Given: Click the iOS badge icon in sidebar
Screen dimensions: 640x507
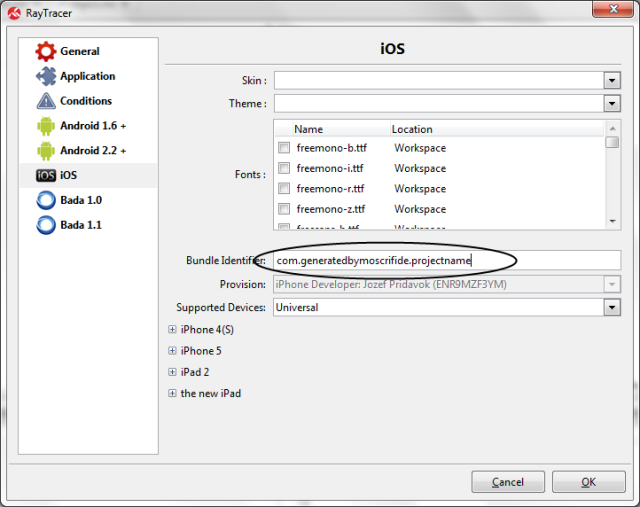Looking at the screenshot, I should click(x=46, y=176).
